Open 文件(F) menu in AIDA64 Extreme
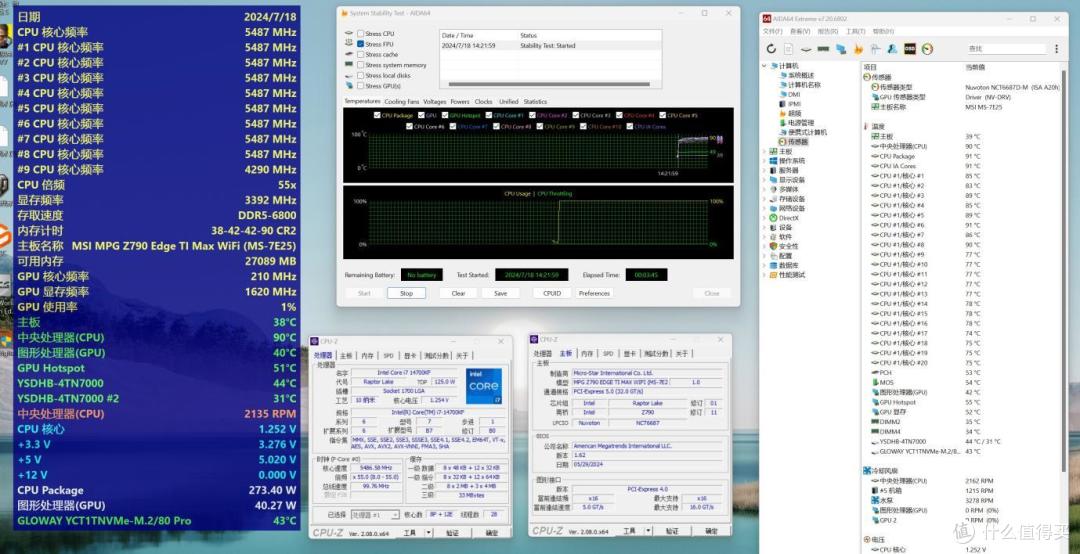The width and height of the screenshot is (1080, 554). click(x=773, y=31)
